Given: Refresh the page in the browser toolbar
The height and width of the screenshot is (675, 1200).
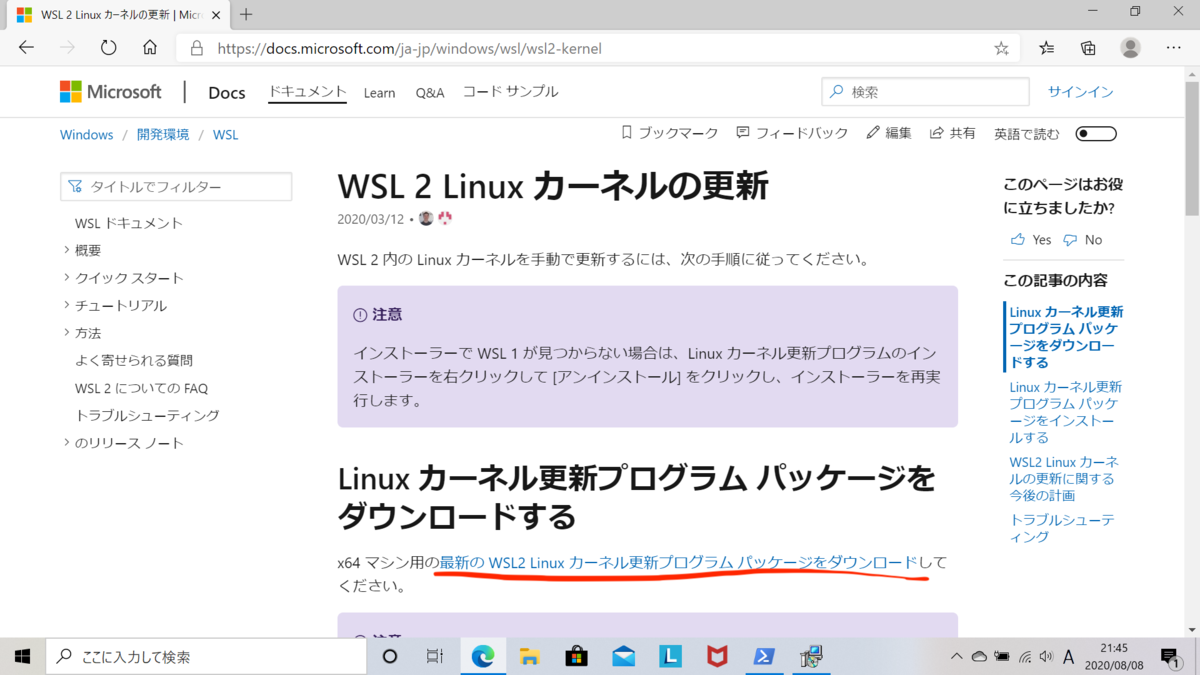Looking at the screenshot, I should click(108, 47).
